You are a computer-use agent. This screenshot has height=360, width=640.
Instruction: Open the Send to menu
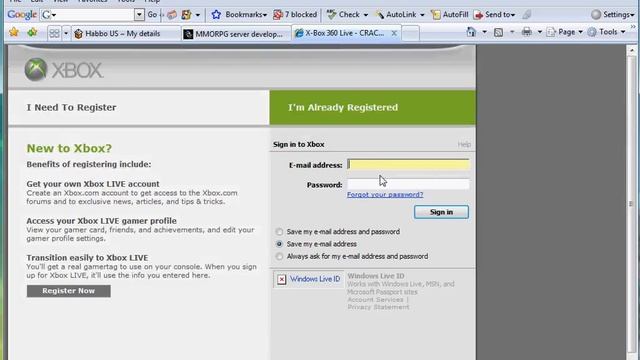click(x=494, y=15)
